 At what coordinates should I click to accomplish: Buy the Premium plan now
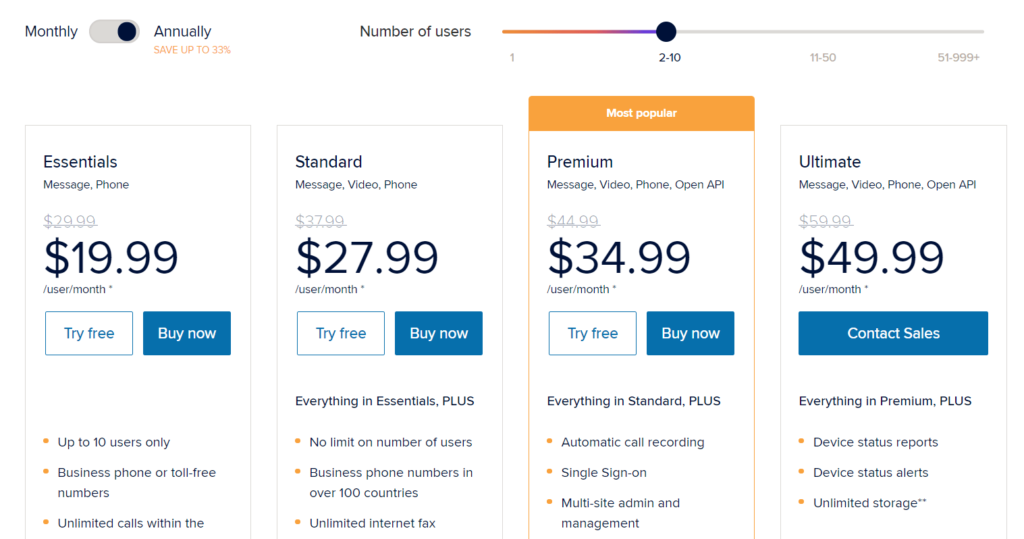[690, 333]
